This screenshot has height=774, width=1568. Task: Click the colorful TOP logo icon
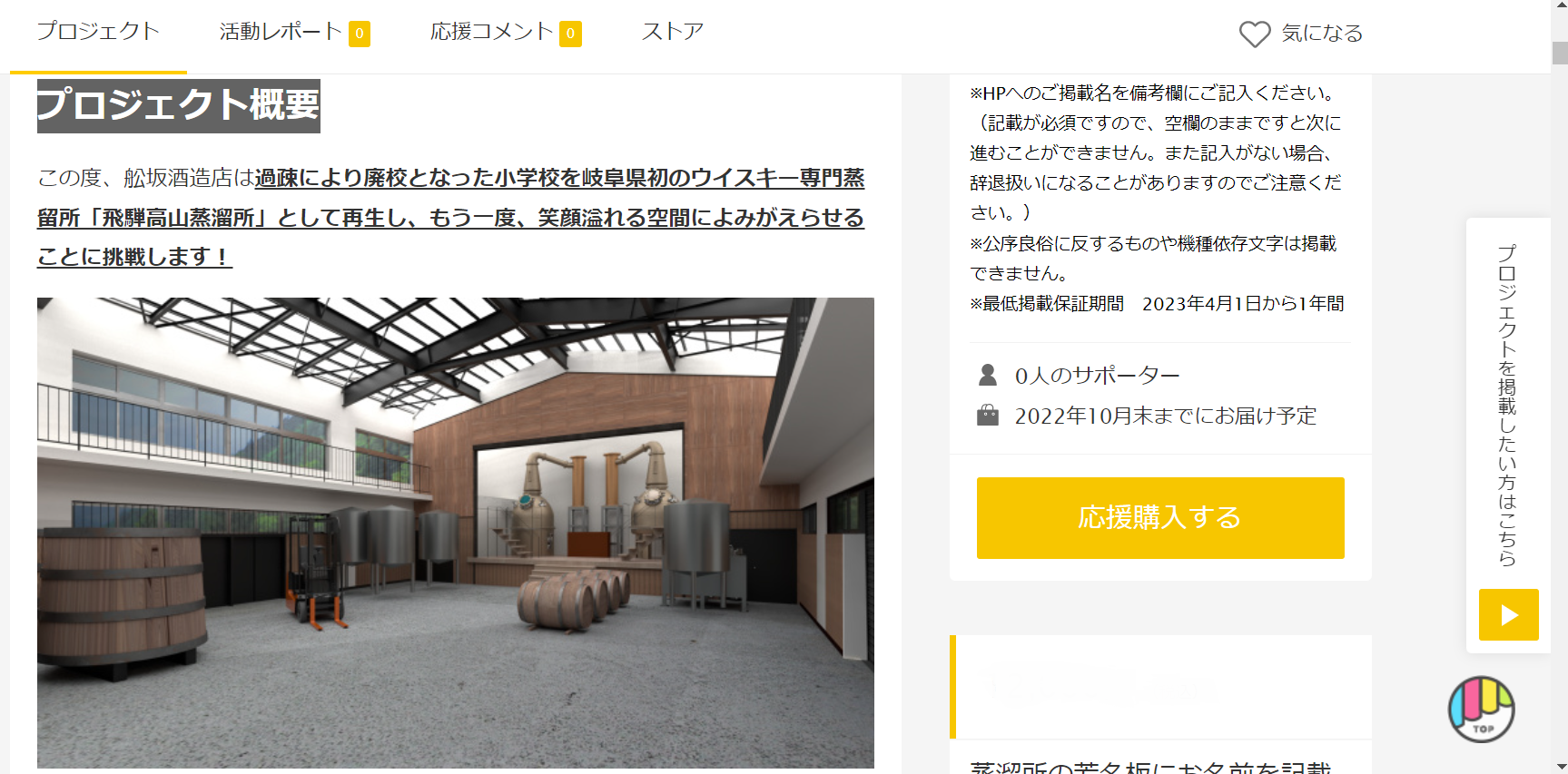coord(1482,709)
